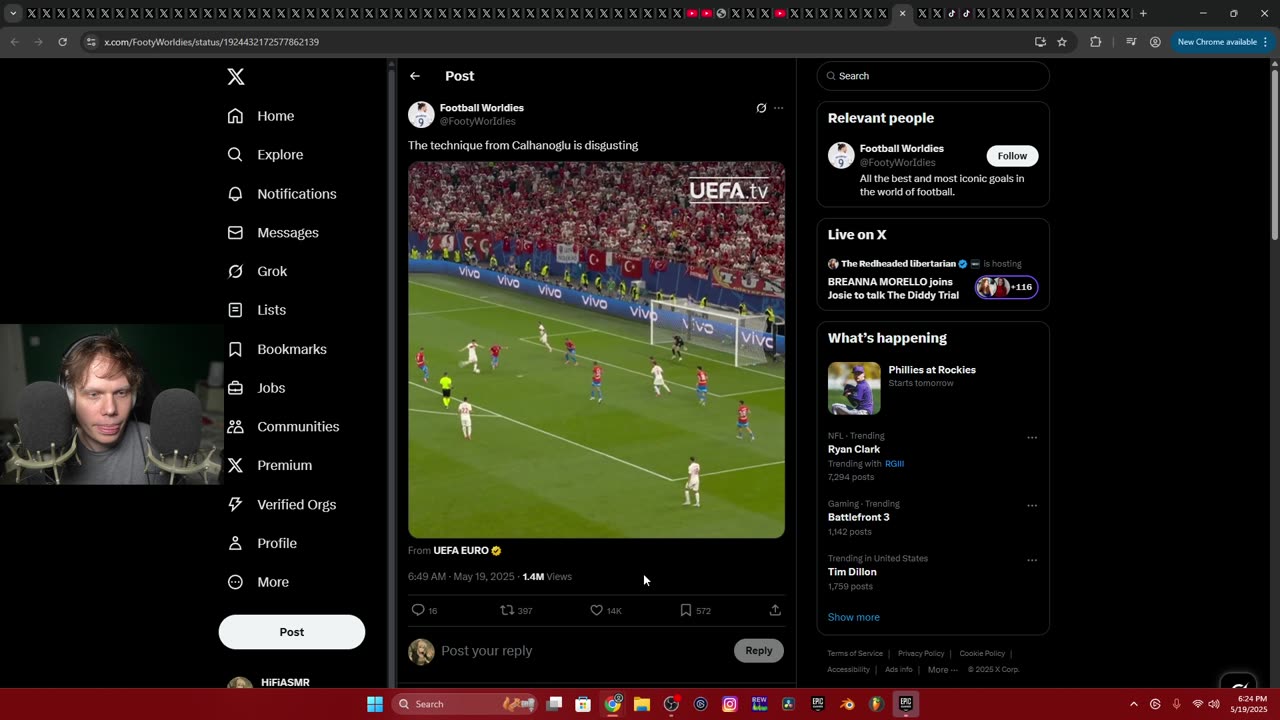Open Terms of Service link
This screenshot has height=720, width=1280.
855,654
